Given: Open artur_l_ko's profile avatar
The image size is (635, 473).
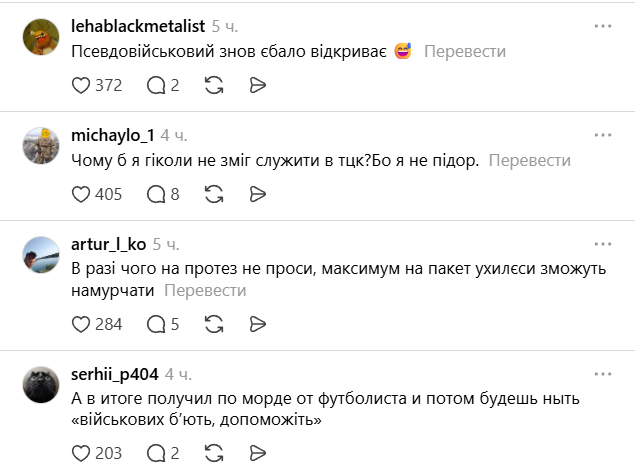Looking at the screenshot, I should 41,255.
